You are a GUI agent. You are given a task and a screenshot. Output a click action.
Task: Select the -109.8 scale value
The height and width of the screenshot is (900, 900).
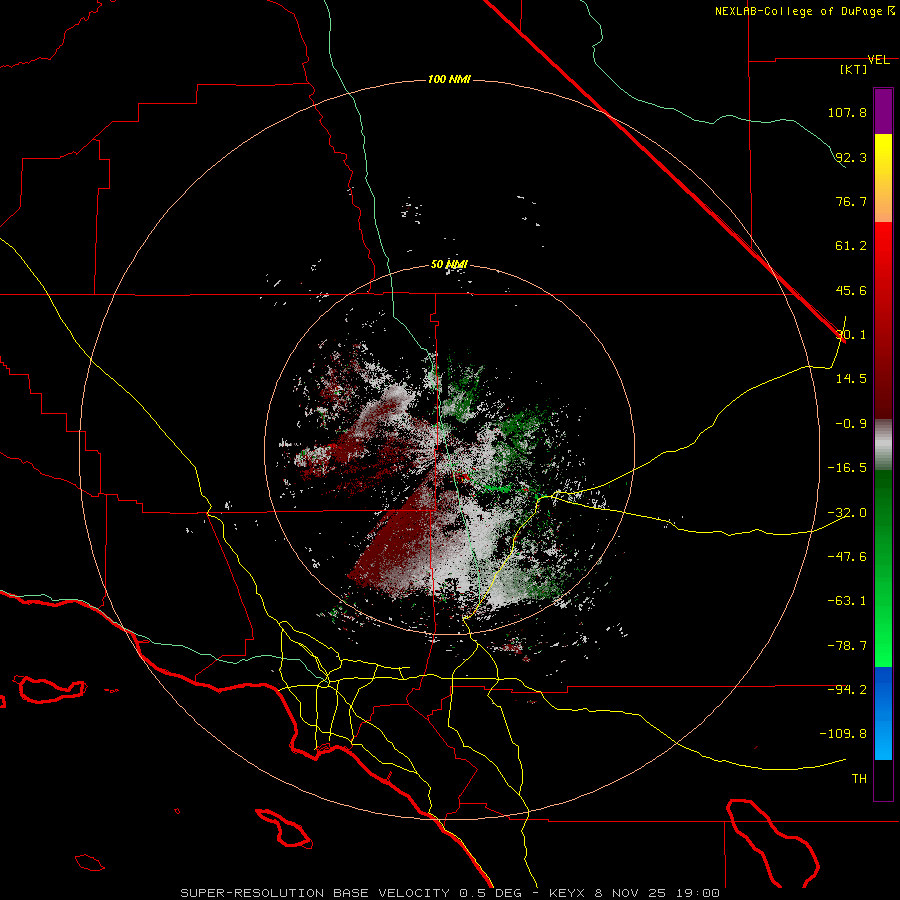coord(844,734)
